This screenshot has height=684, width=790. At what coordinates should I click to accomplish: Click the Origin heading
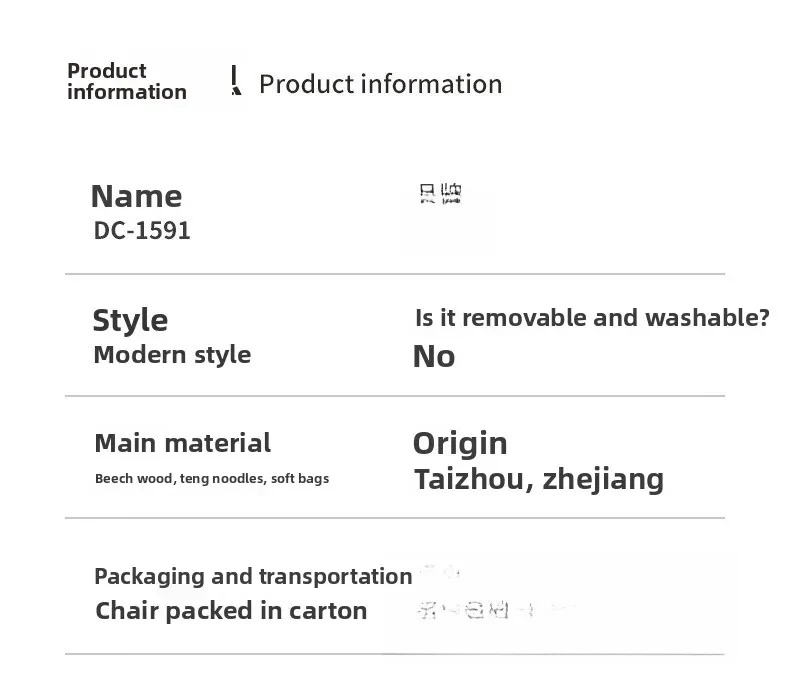460,443
